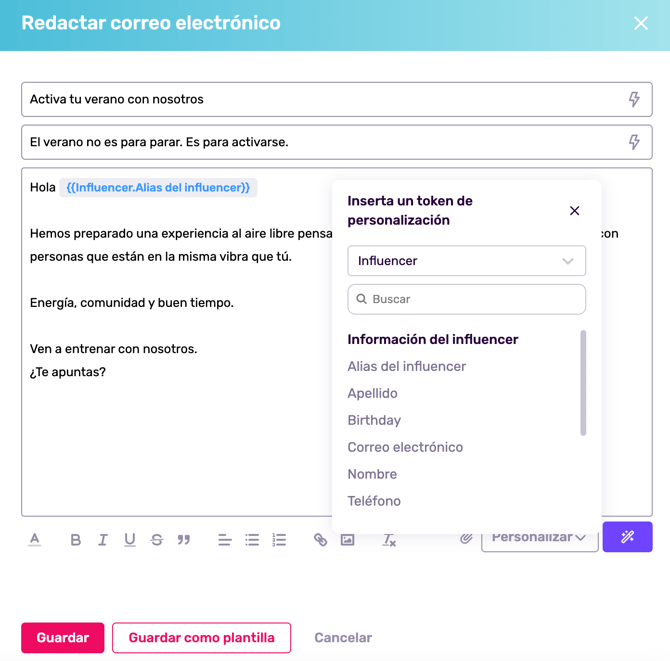Choose the Apellido token
Viewport: 670px width, 661px height.
pyautogui.click(x=372, y=393)
